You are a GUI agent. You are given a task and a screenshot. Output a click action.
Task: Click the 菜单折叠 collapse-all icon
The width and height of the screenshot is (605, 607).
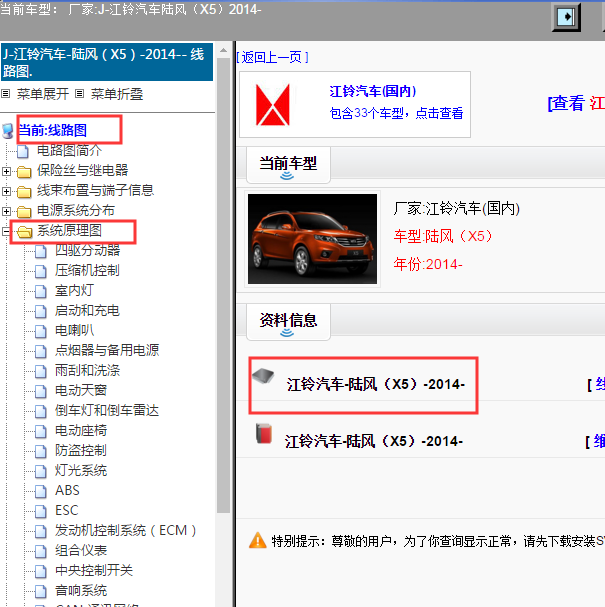(x=79, y=94)
